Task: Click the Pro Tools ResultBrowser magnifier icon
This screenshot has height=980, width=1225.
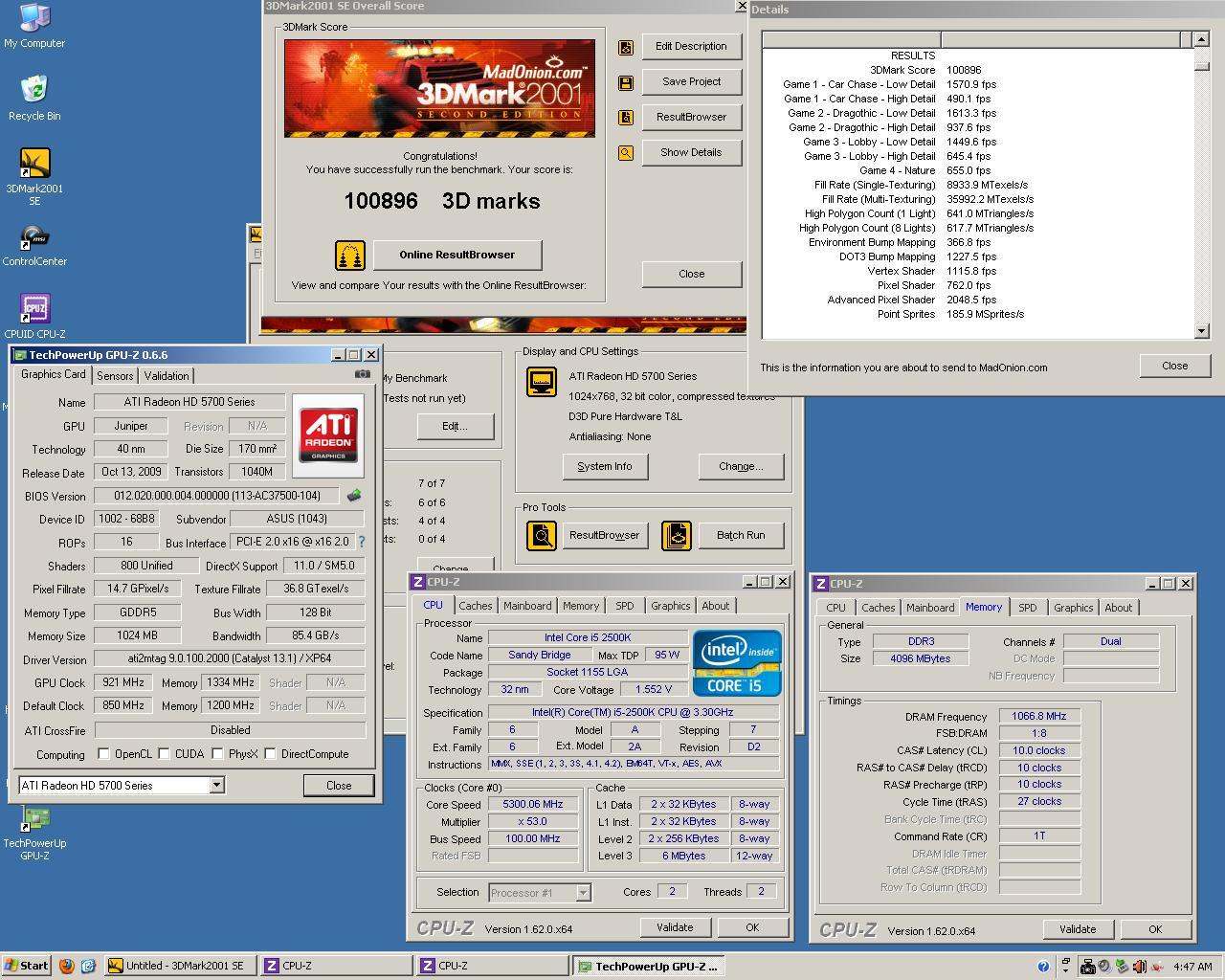Action: pos(542,535)
